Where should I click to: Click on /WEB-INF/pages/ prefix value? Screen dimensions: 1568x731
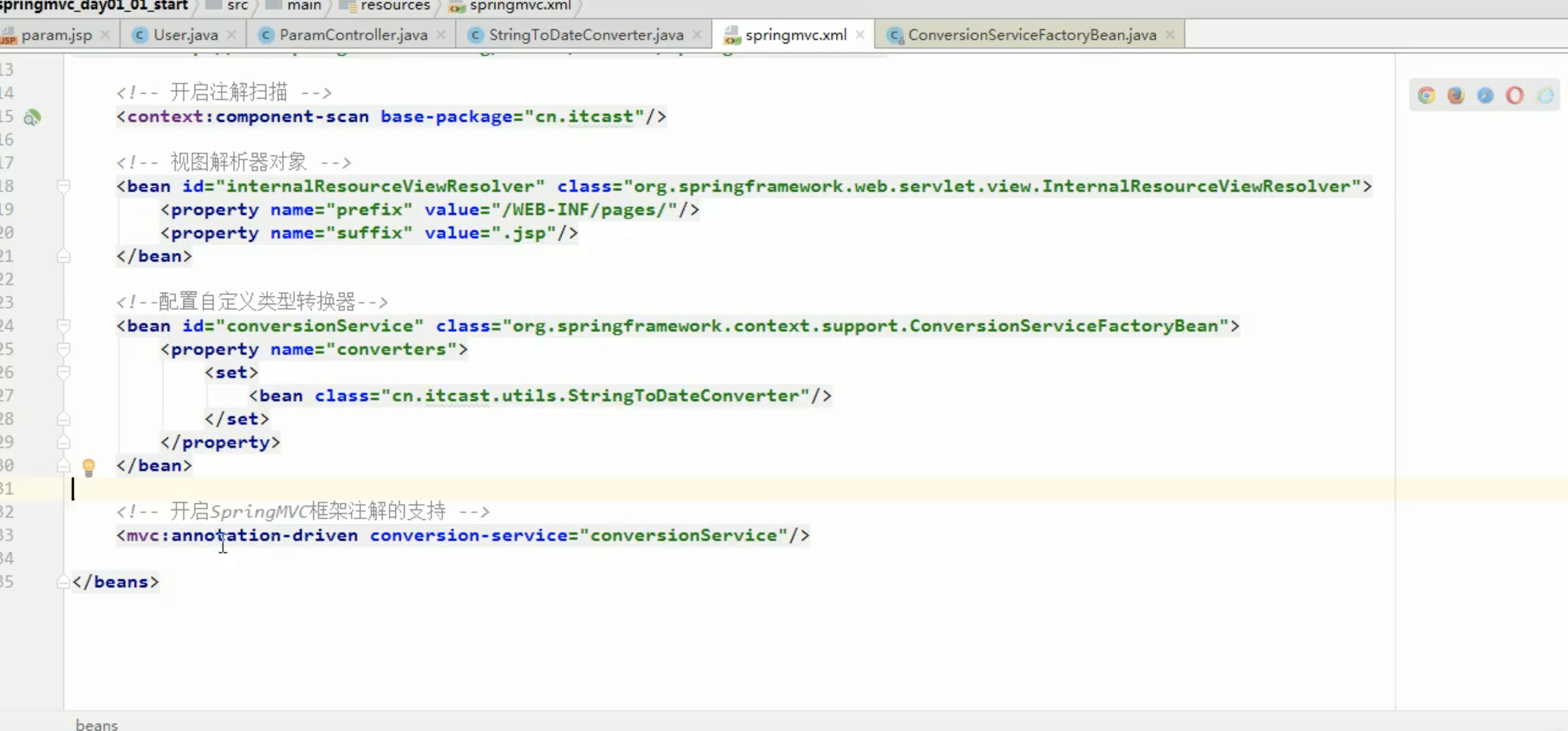[x=583, y=210]
